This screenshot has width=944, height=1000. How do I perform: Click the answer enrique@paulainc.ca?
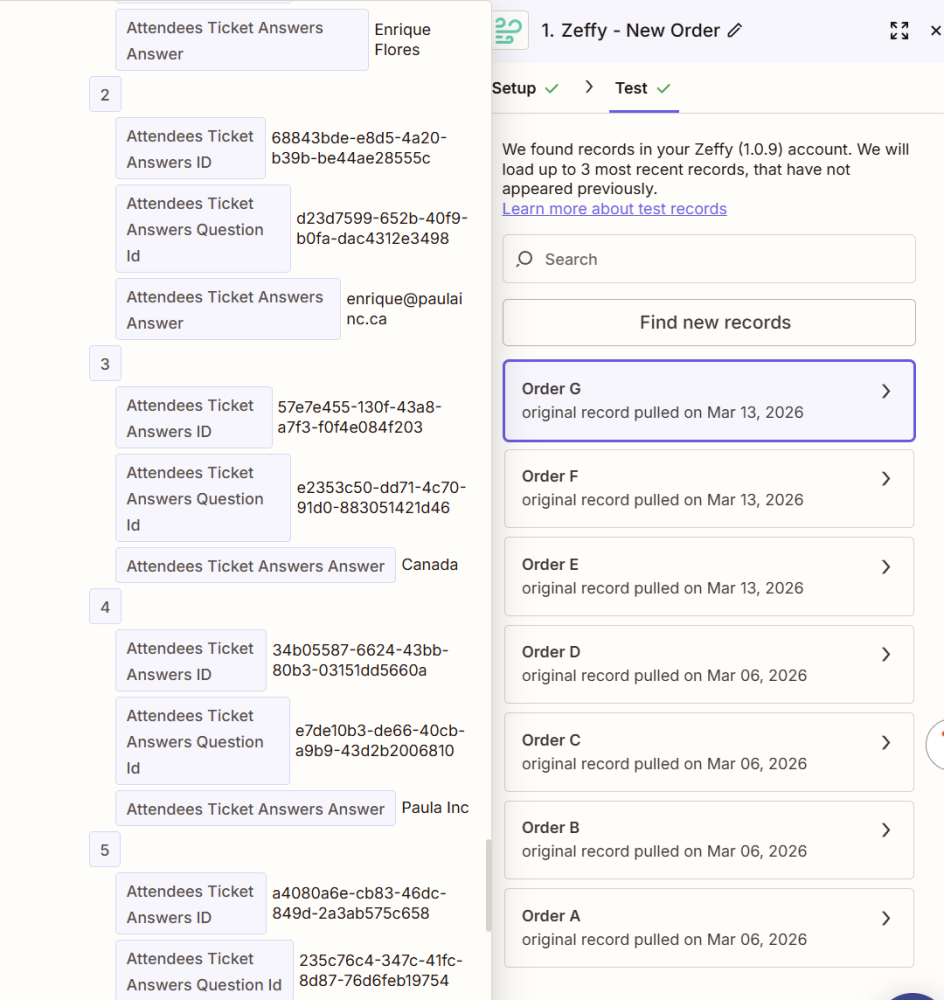pyautogui.click(x=404, y=309)
